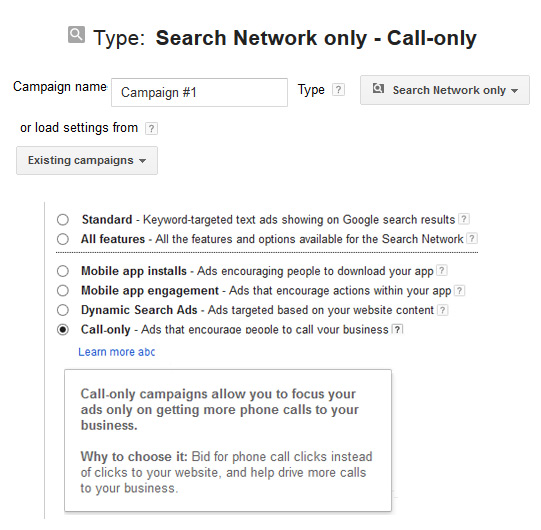The height and width of the screenshot is (530, 541).
Task: Click the Campaign name input field
Action: coord(199,92)
